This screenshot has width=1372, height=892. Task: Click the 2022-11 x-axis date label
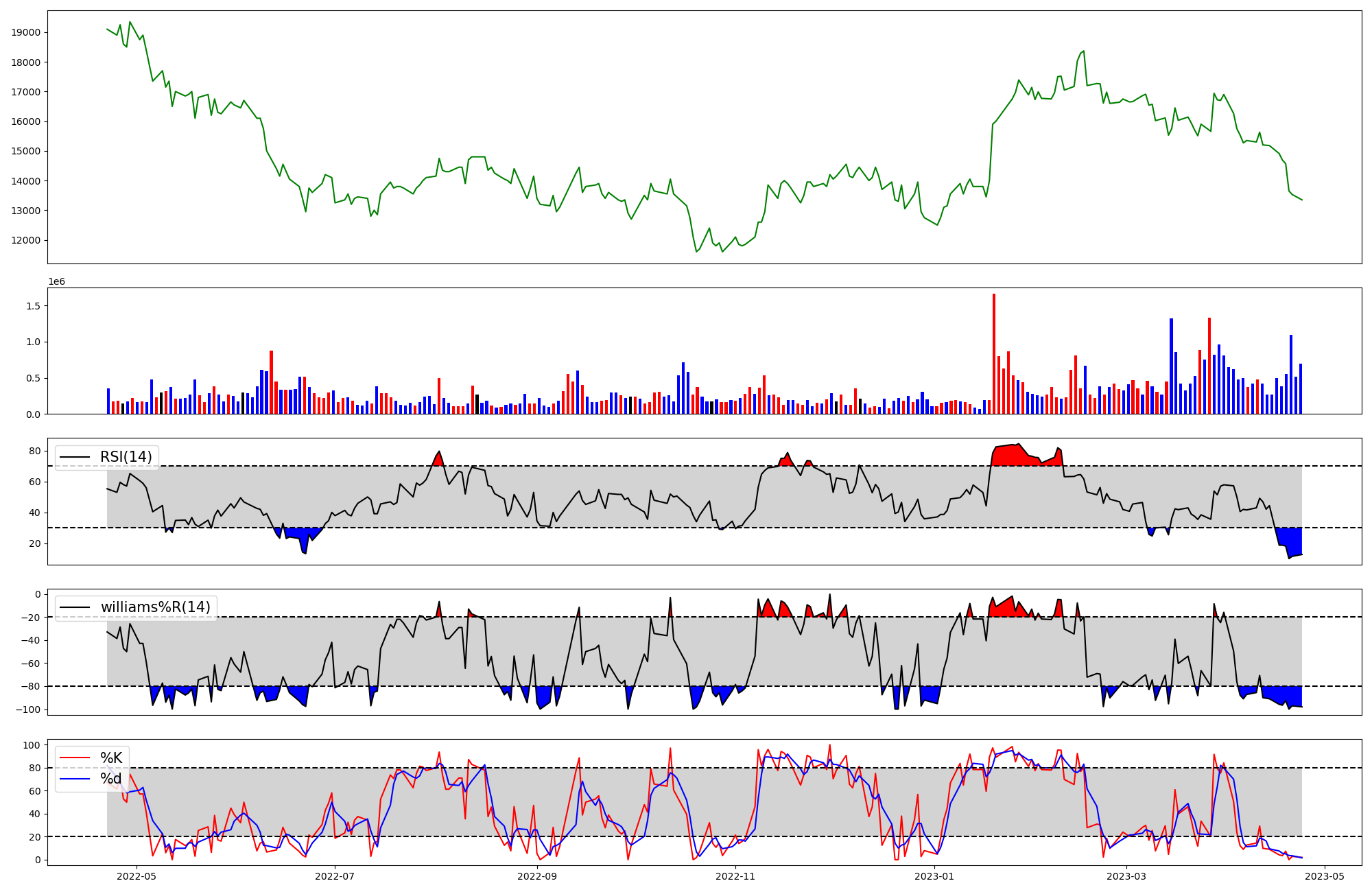click(x=735, y=876)
